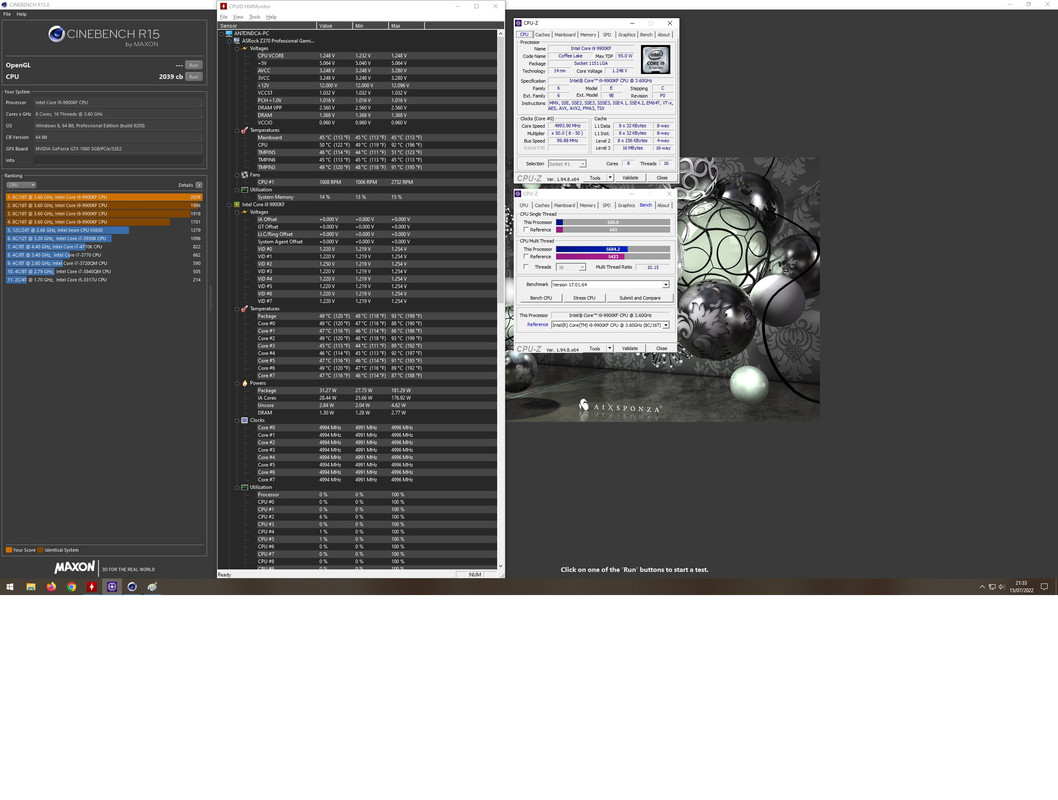Click the lightning icon beside Voltages above CPU VCORE
The height and width of the screenshot is (800, 1058).
coord(245,48)
